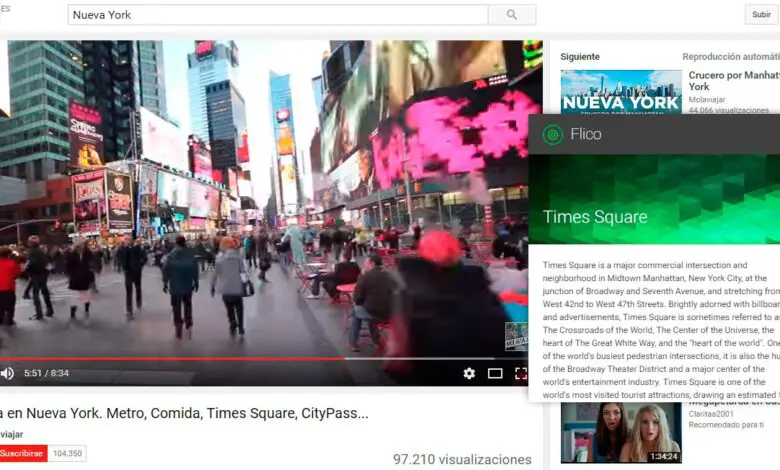The image size is (780, 470).
Task: Toggle theater mode in player
Action: point(495,373)
